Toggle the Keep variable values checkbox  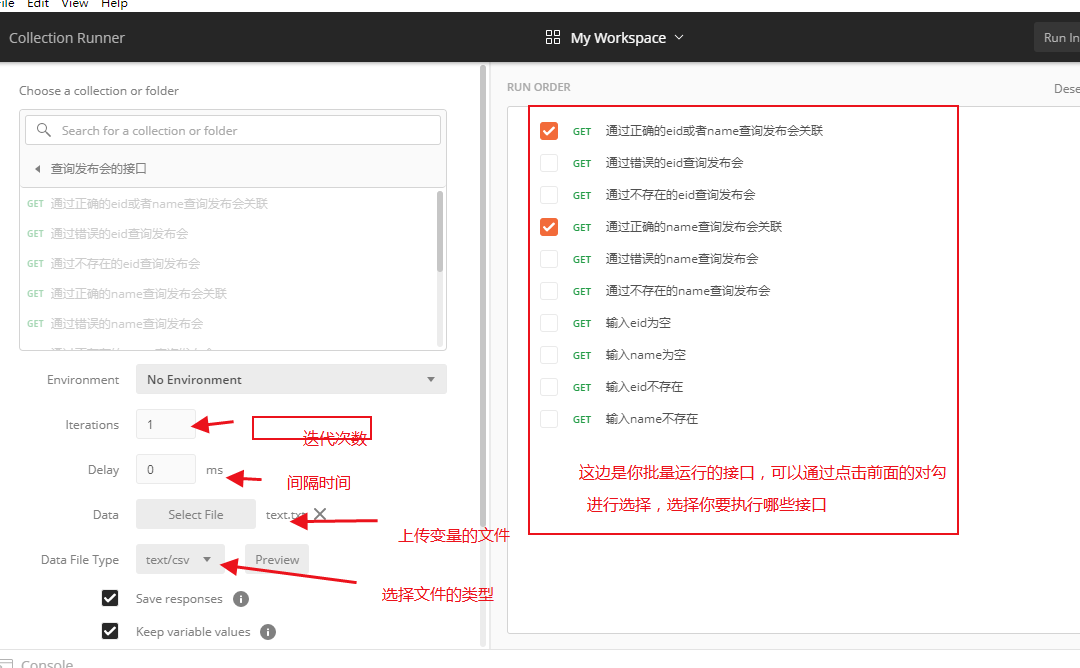pyautogui.click(x=110, y=631)
